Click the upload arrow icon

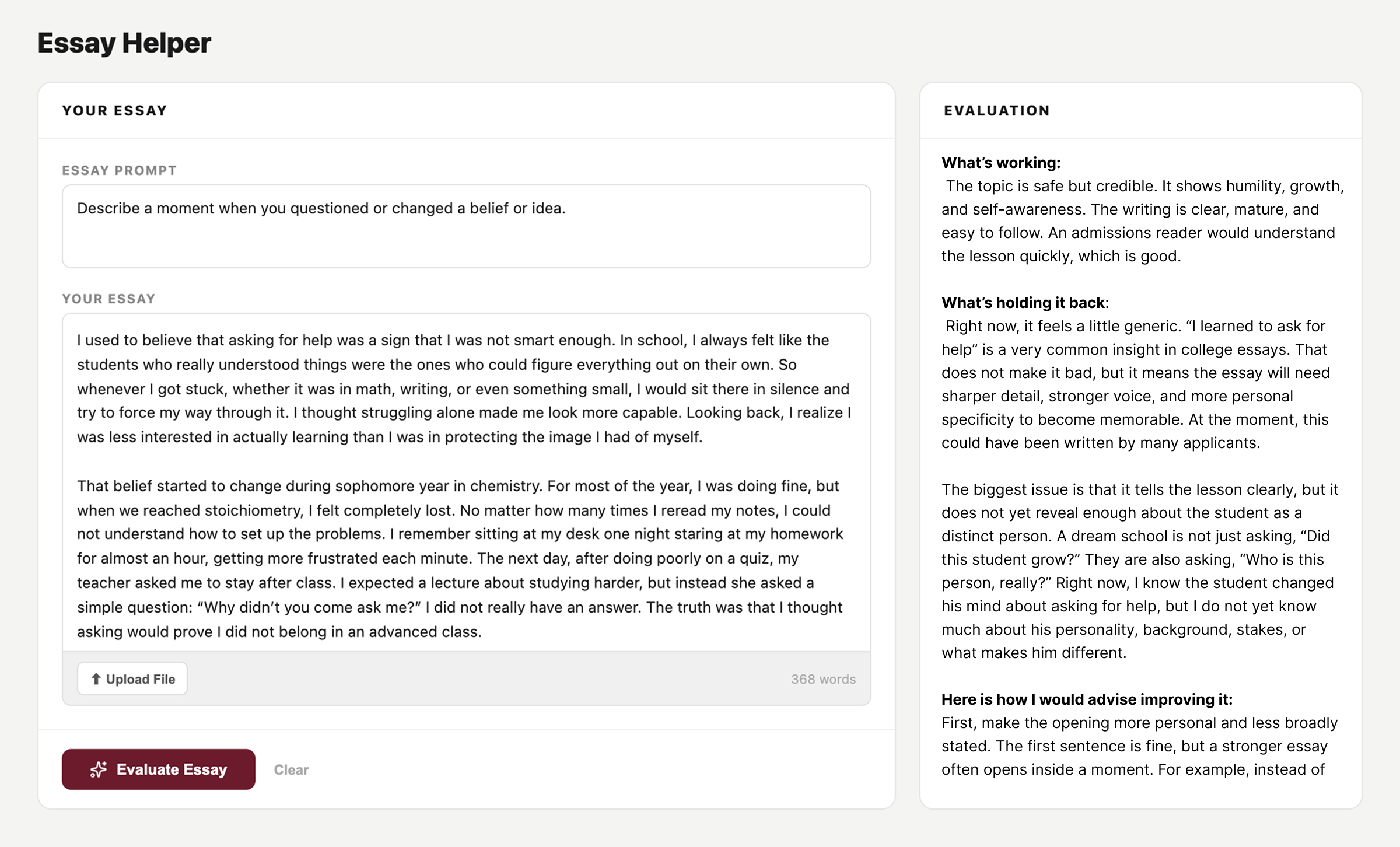[96, 678]
